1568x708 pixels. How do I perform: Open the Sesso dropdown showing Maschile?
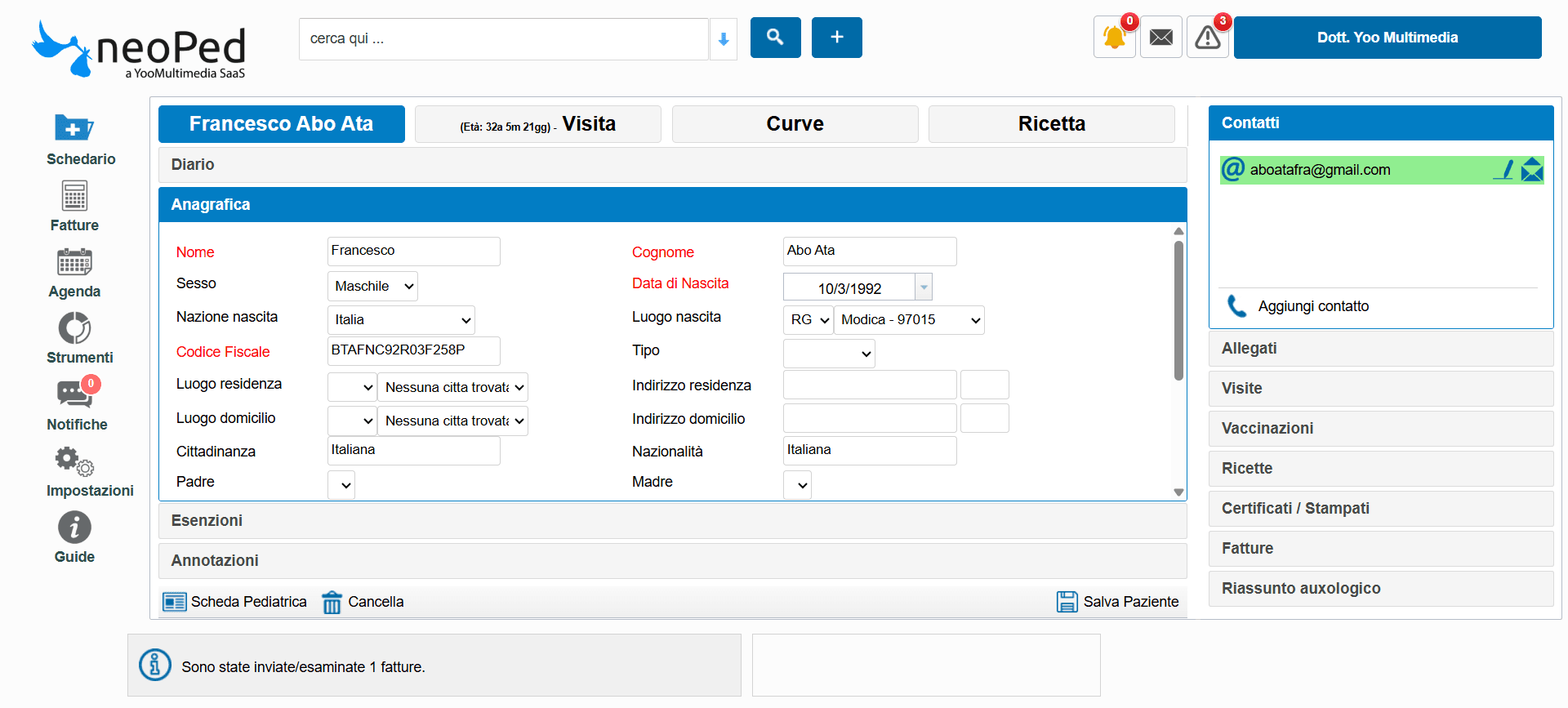(372, 286)
